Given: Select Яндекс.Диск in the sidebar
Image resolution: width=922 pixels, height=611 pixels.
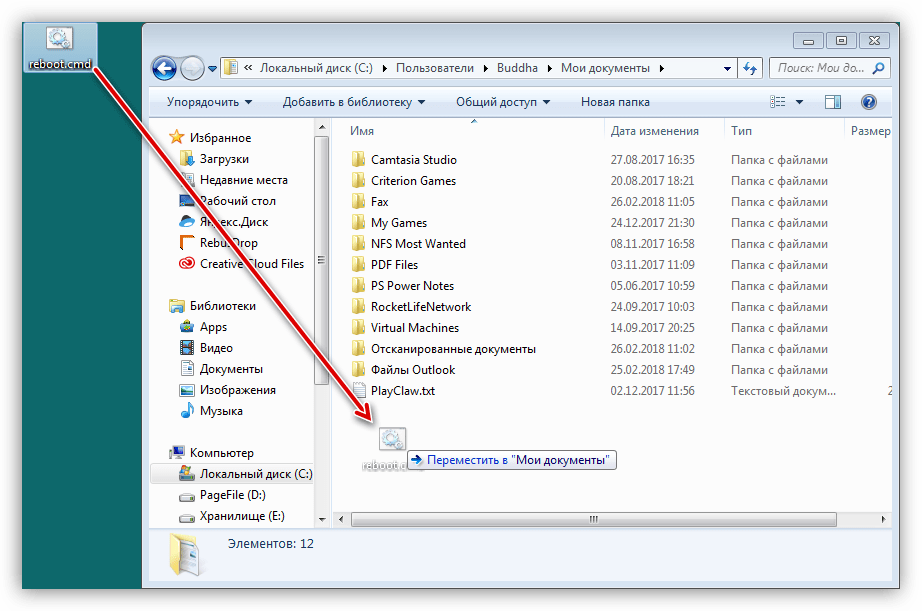Looking at the screenshot, I should click(x=233, y=222).
